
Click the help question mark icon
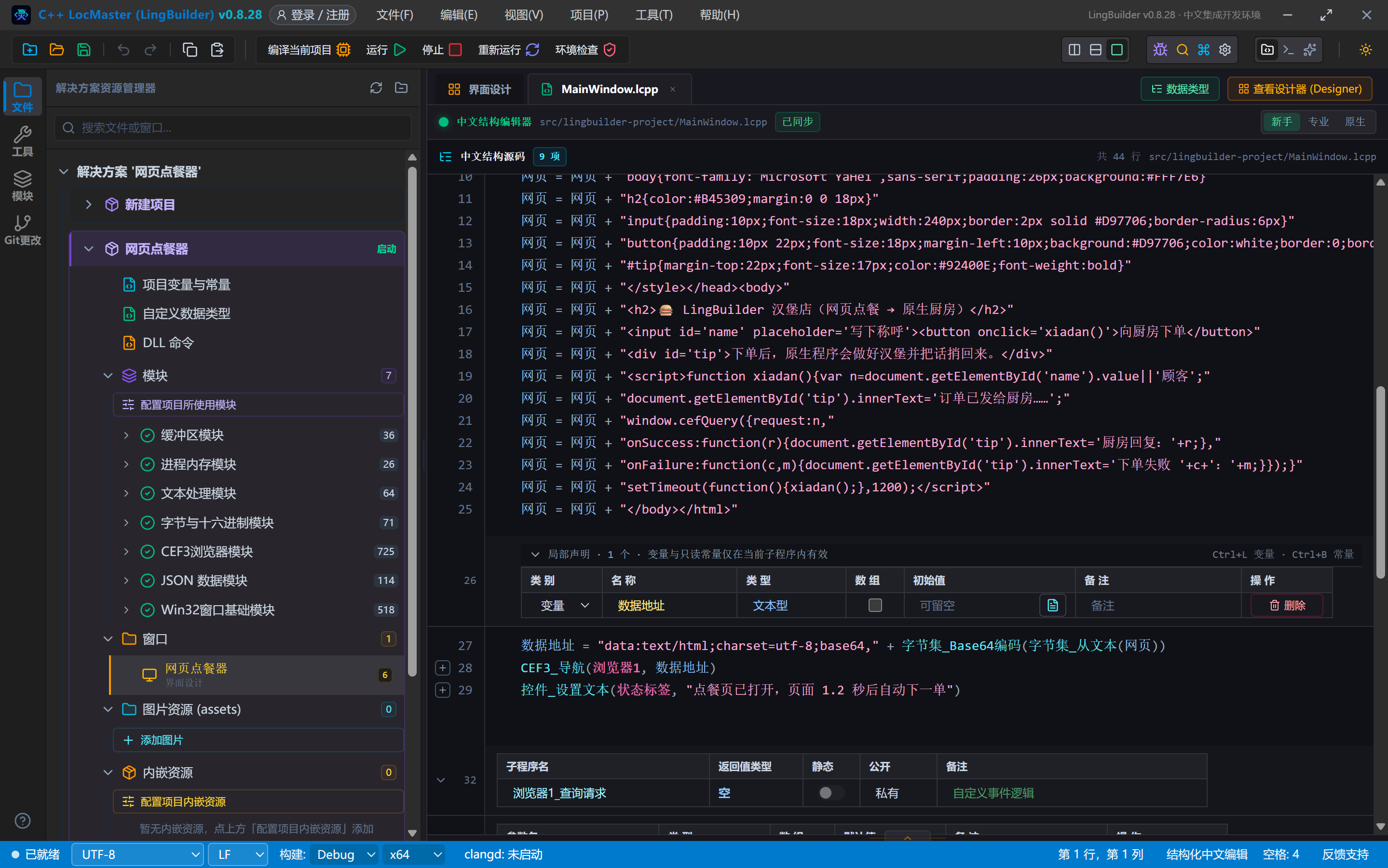[x=22, y=820]
